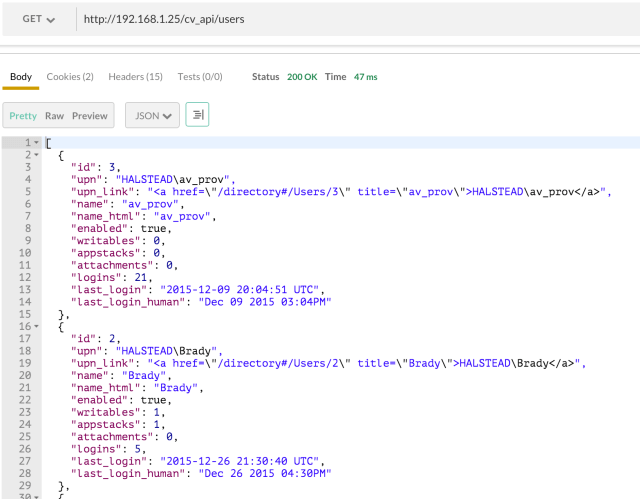Open the GET request method dropdown

38,19
